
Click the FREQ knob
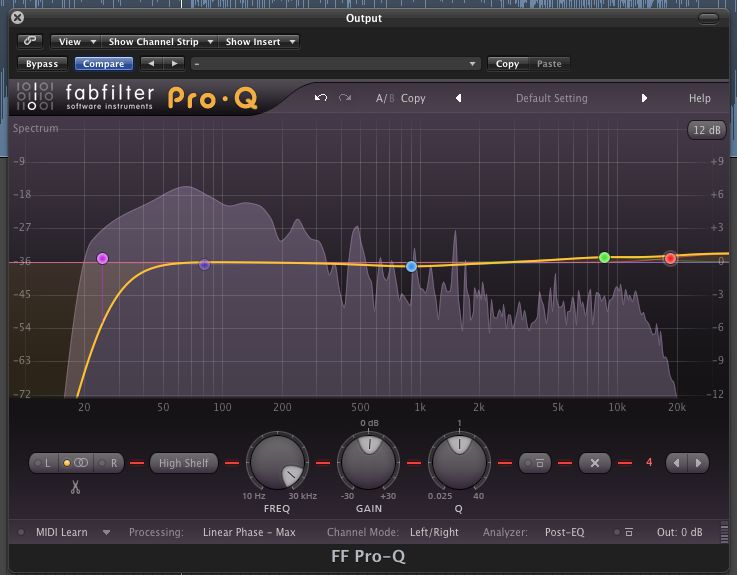277,462
